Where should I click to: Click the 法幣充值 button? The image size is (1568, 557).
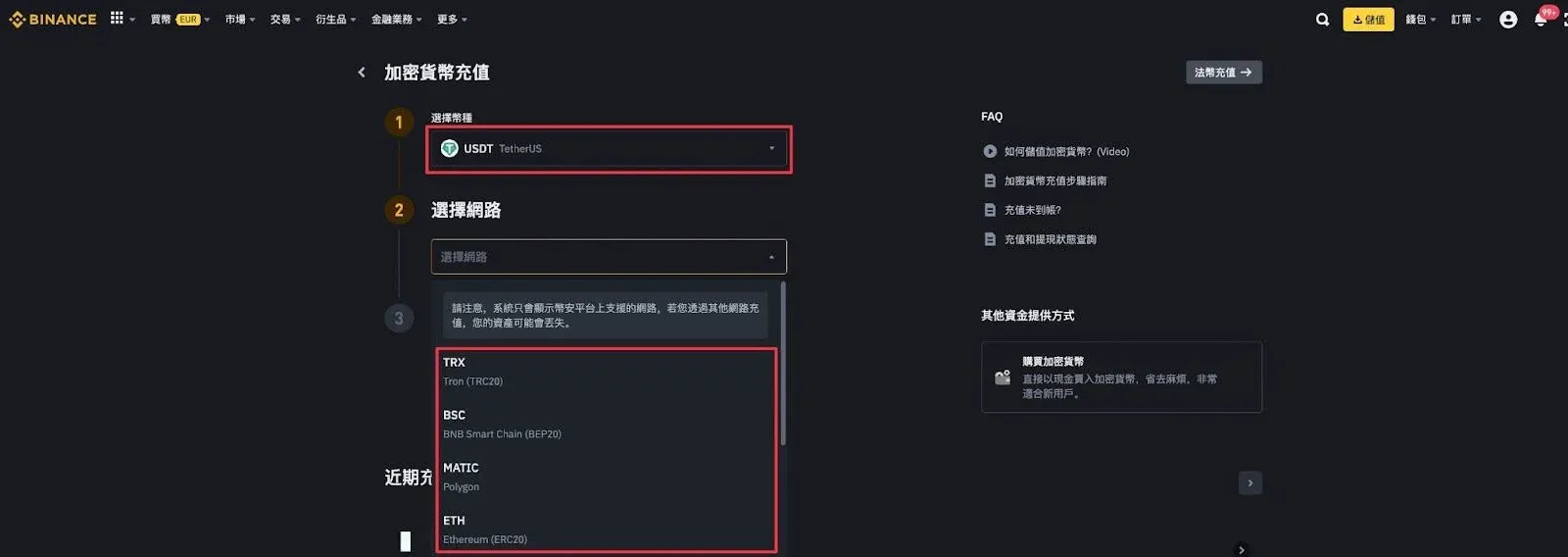click(1224, 73)
